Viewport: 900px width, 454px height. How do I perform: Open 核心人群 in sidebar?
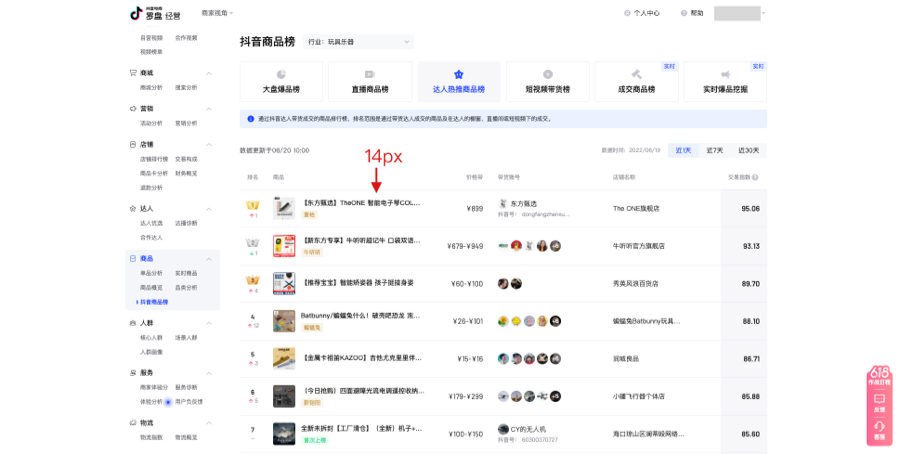coord(152,337)
